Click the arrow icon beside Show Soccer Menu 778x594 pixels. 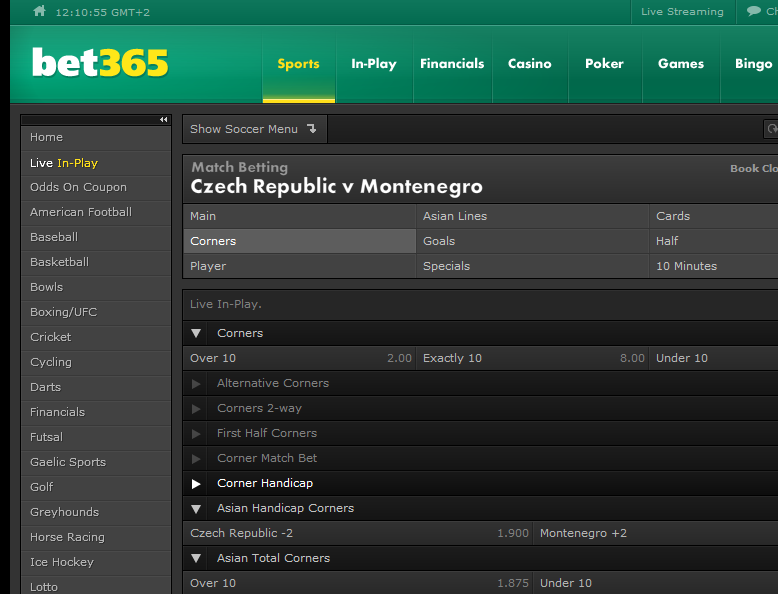click(312, 129)
